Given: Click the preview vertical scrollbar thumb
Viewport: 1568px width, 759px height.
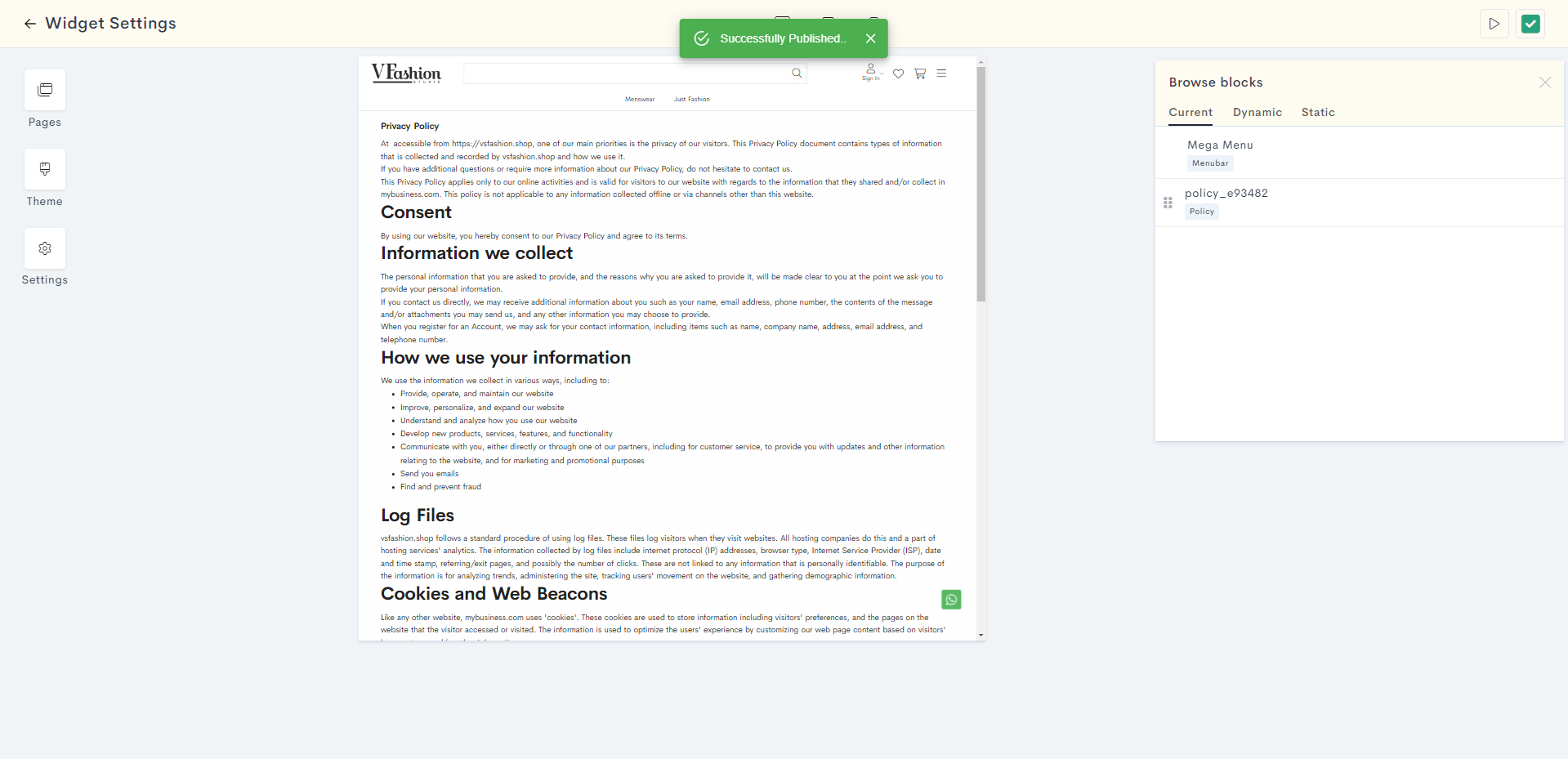Looking at the screenshot, I should [x=981, y=185].
